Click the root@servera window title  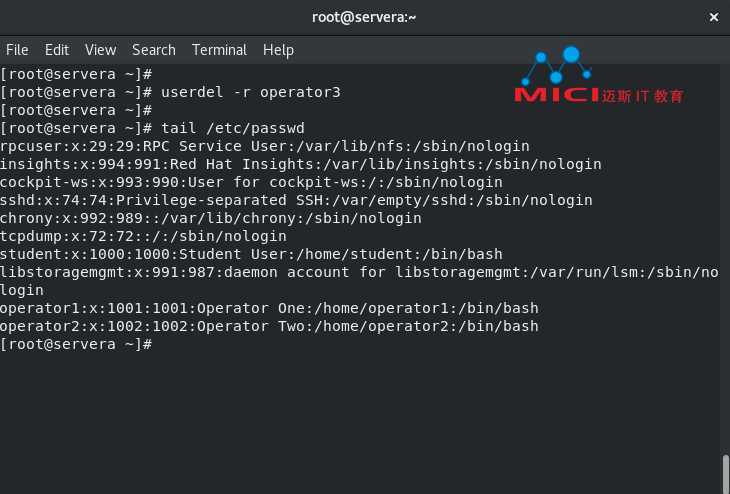[x=364, y=17]
